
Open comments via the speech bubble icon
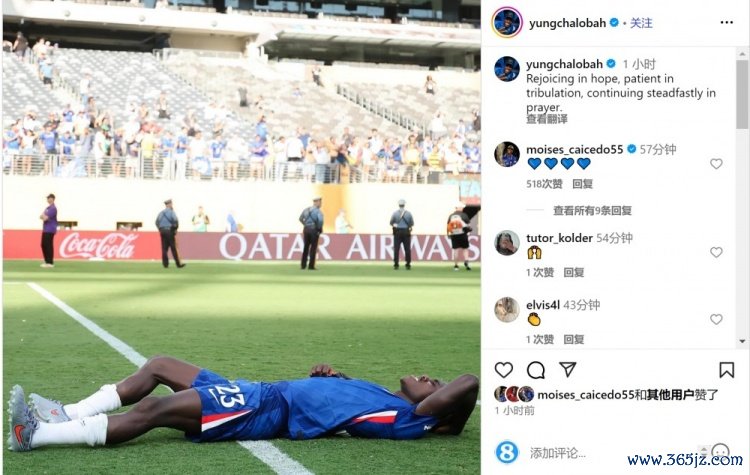coord(536,370)
